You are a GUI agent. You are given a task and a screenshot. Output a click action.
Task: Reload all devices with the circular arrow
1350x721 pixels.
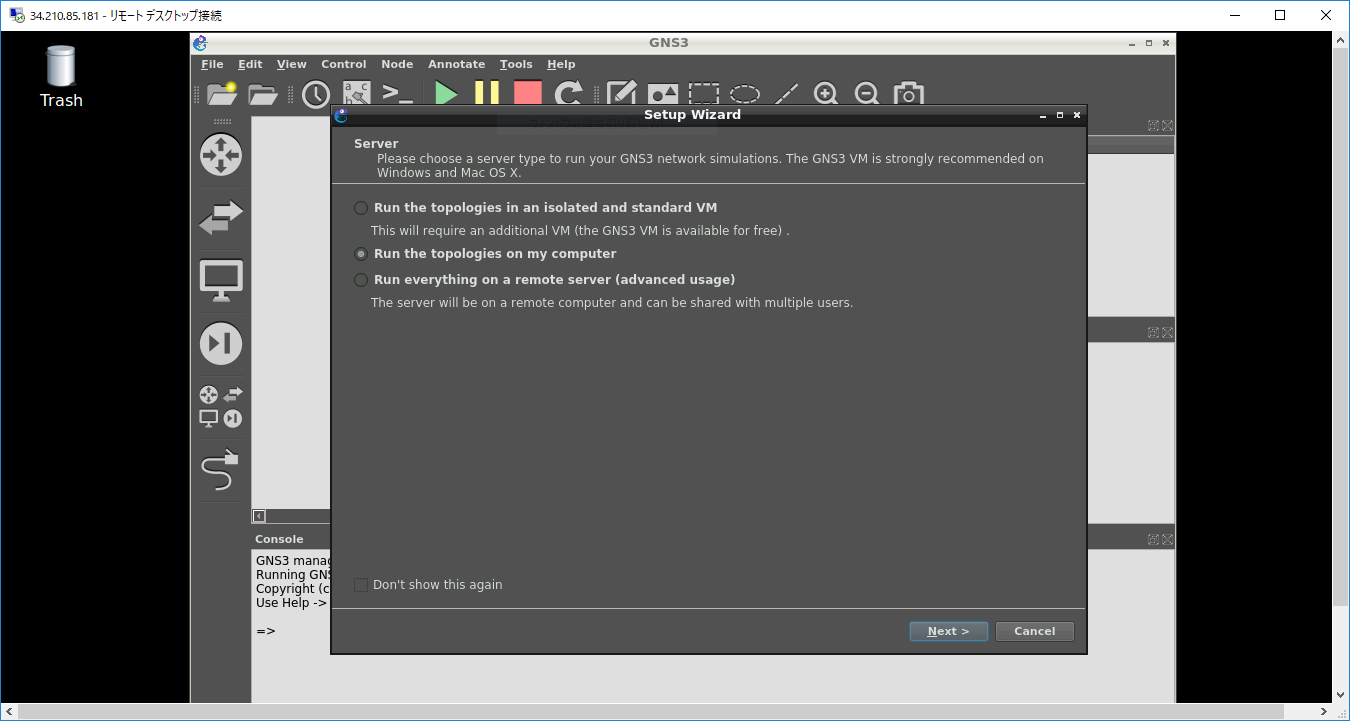point(569,94)
